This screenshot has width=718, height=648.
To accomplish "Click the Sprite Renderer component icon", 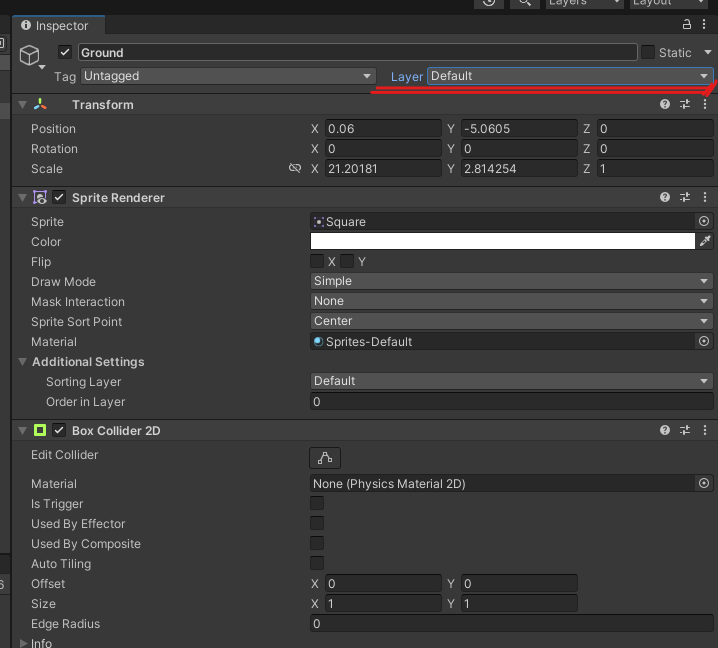I will click(40, 197).
